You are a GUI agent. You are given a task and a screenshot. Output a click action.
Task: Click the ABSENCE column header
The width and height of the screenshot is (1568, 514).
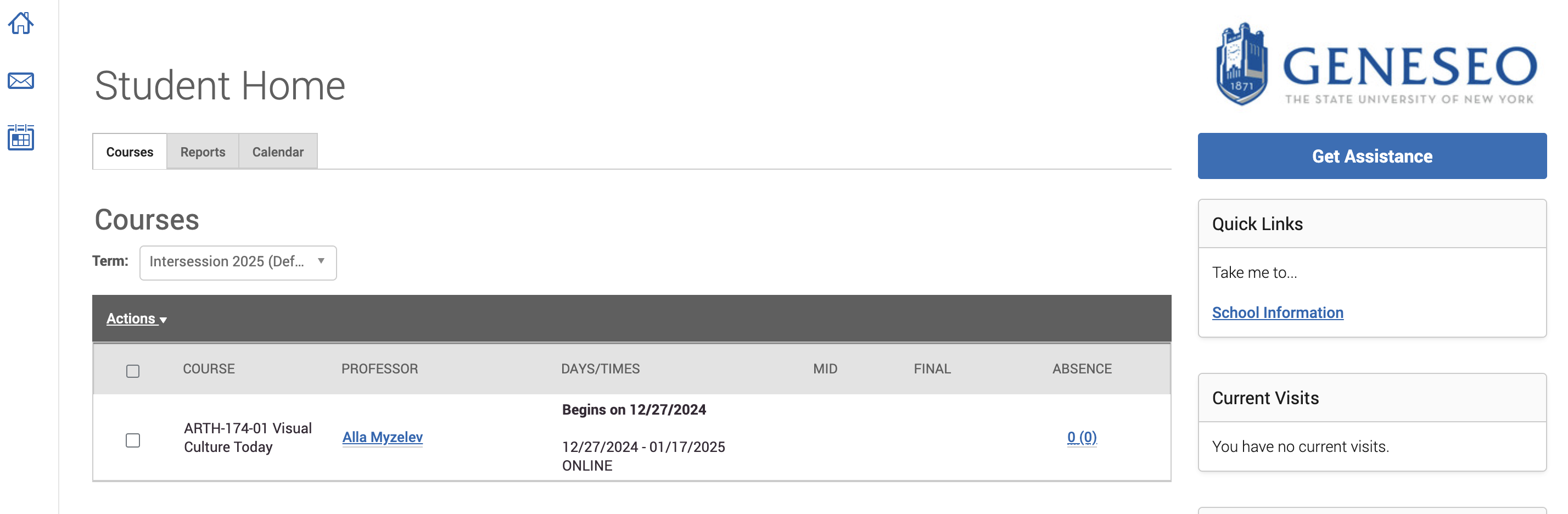pyautogui.click(x=1082, y=368)
